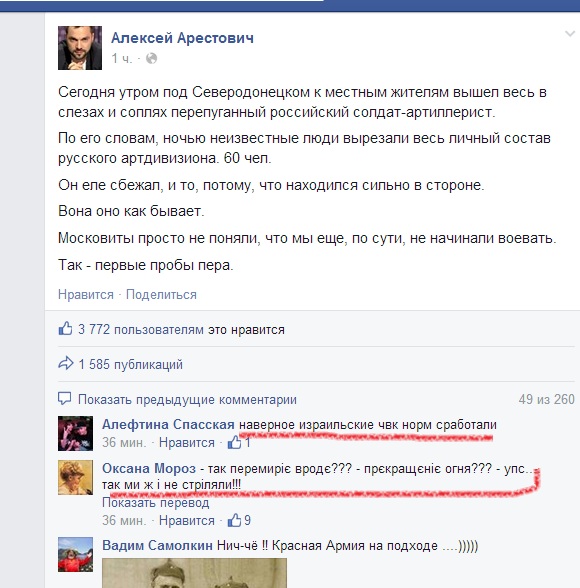Open the post options chevron menu
This screenshot has width=580, height=588.
pyautogui.click(x=570, y=34)
